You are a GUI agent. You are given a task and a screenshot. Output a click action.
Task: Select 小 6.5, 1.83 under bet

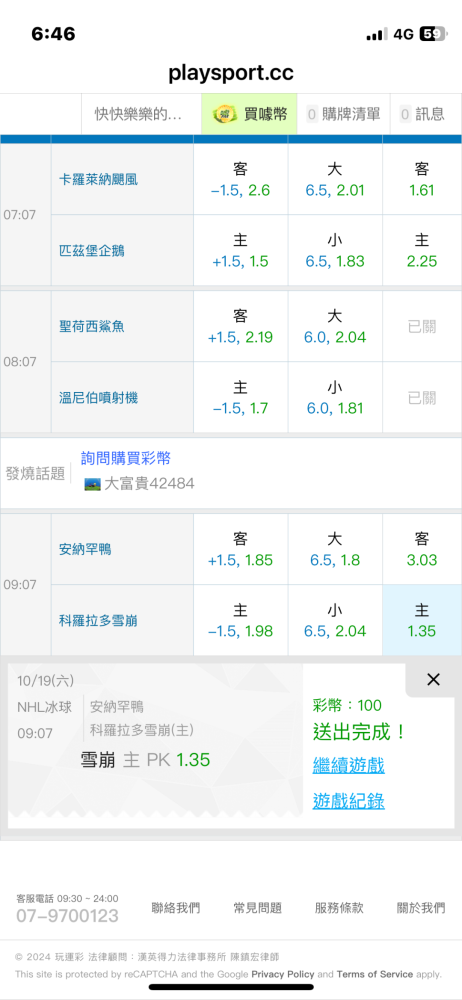coord(335,250)
